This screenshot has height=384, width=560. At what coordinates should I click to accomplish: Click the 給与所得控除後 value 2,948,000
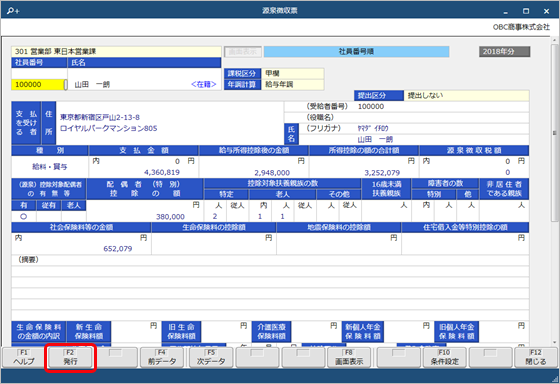(272, 173)
